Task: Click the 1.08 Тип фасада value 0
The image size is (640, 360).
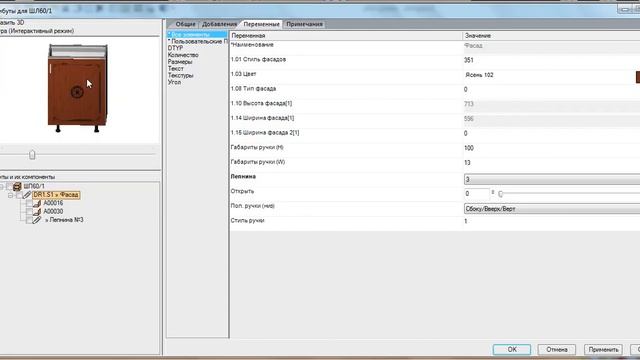Action: [x=466, y=89]
